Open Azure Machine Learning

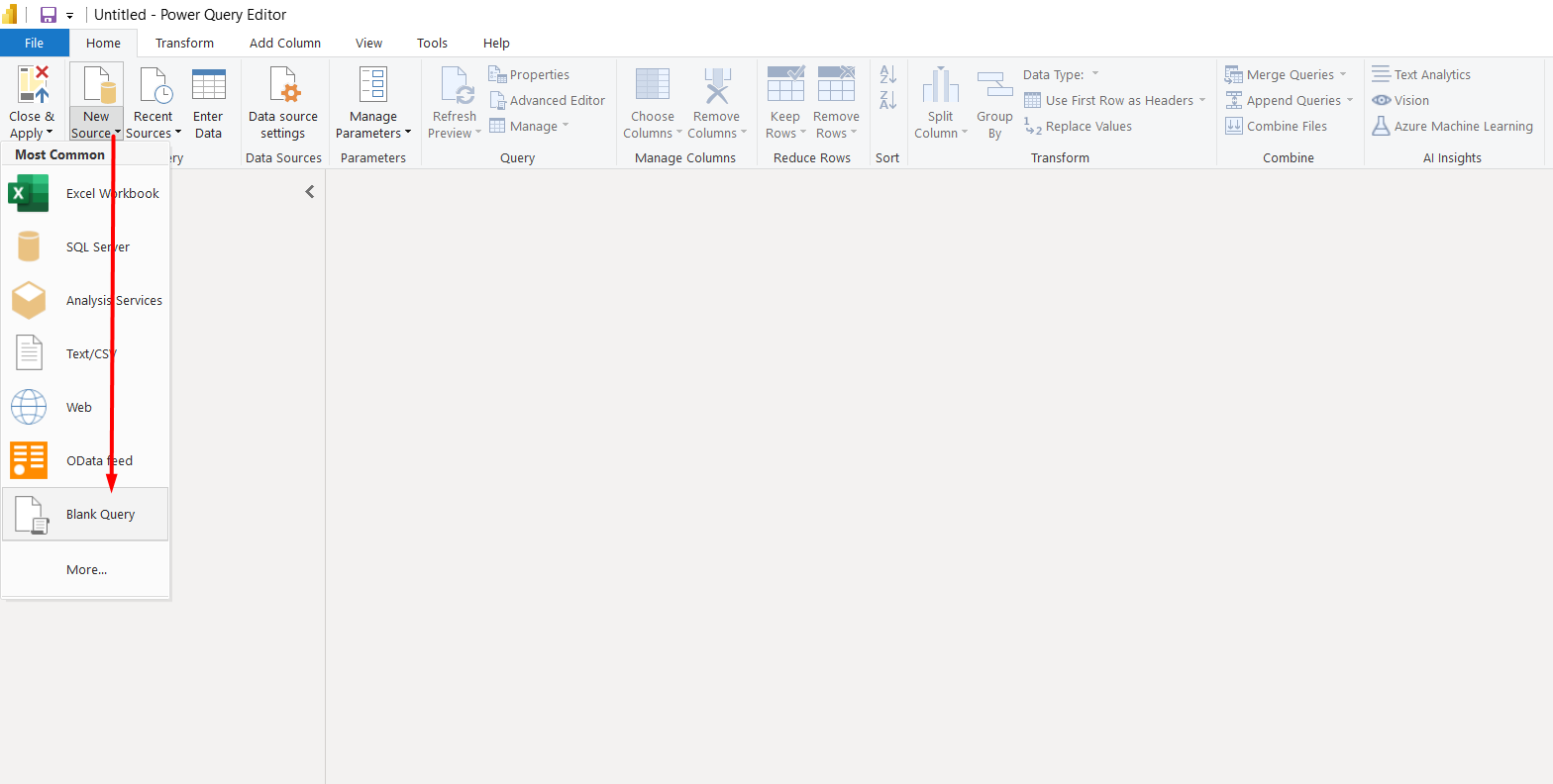1452,126
